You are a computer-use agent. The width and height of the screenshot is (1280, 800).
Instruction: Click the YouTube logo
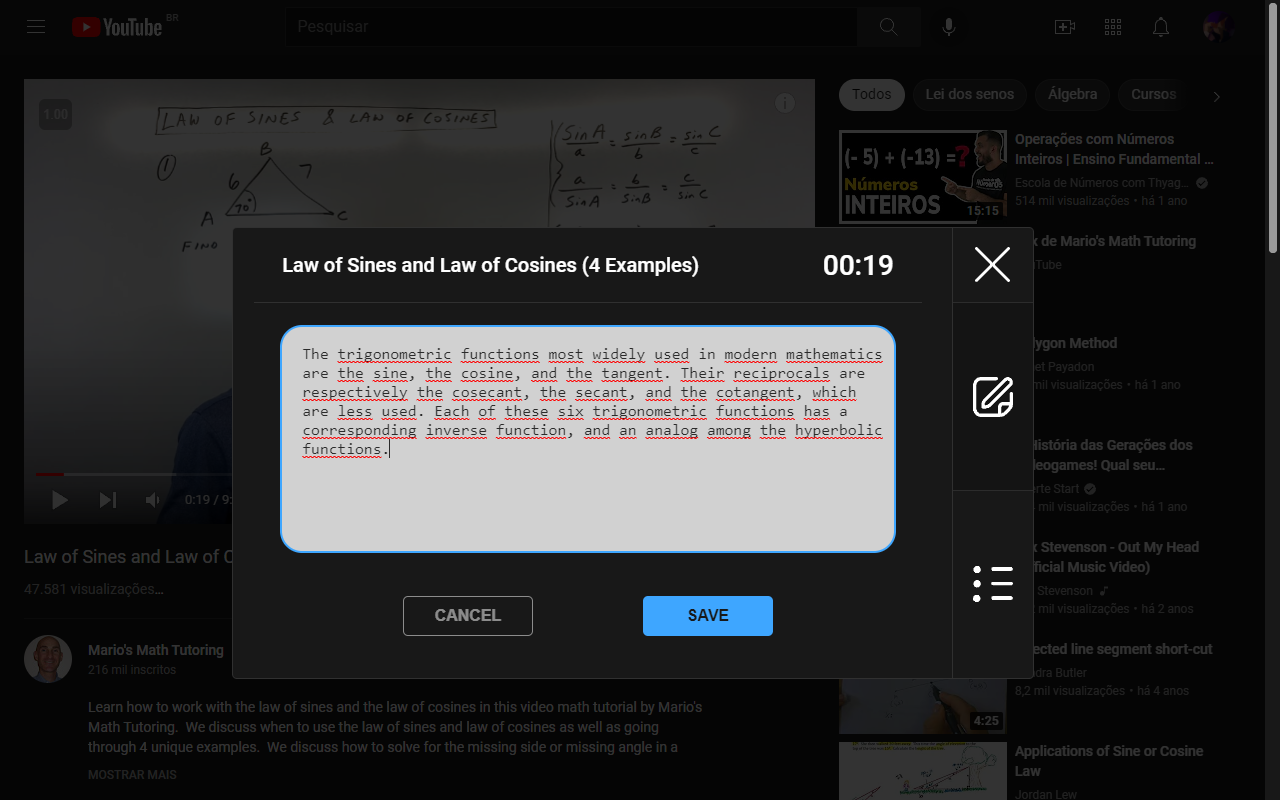tap(120, 27)
